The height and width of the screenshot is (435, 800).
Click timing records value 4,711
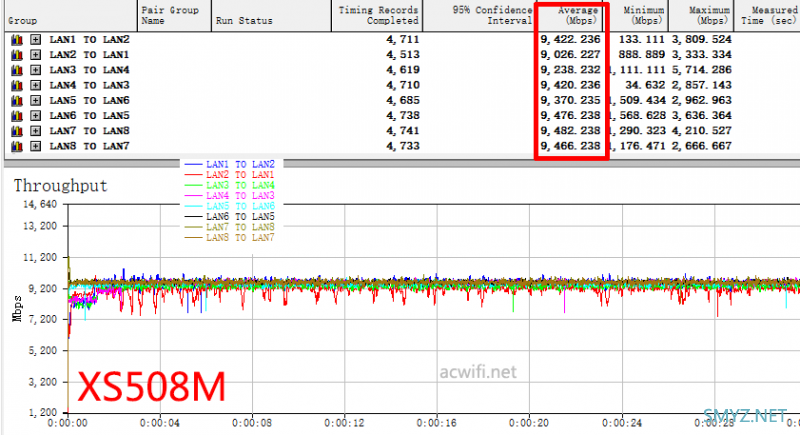tap(403, 40)
